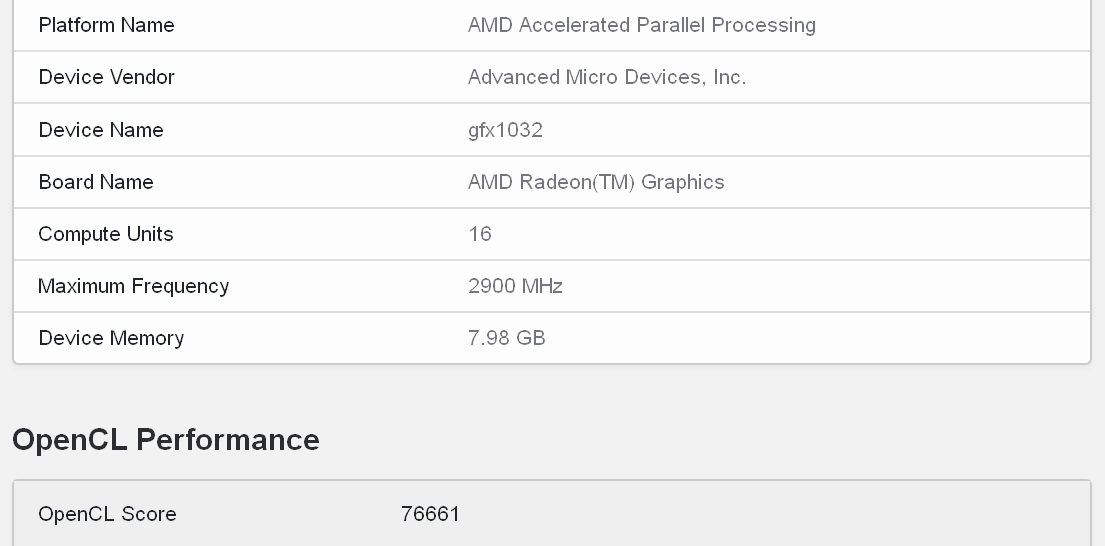
Task: Click the Platform Name label
Action: pos(106,25)
